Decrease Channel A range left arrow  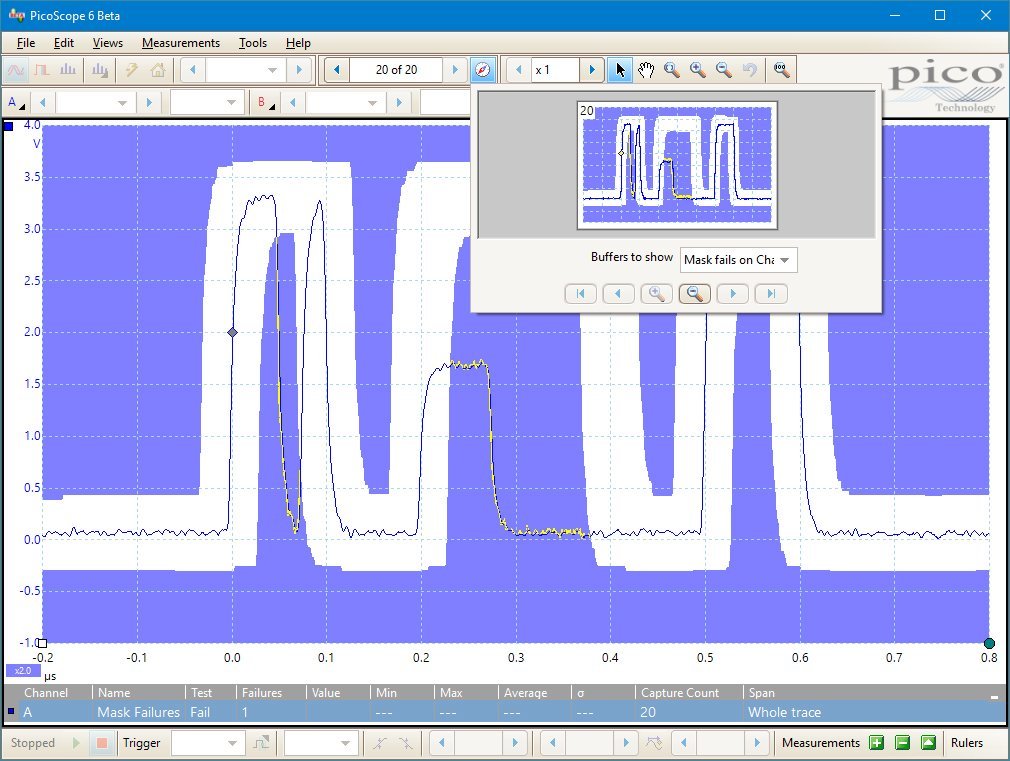pyautogui.click(x=43, y=102)
